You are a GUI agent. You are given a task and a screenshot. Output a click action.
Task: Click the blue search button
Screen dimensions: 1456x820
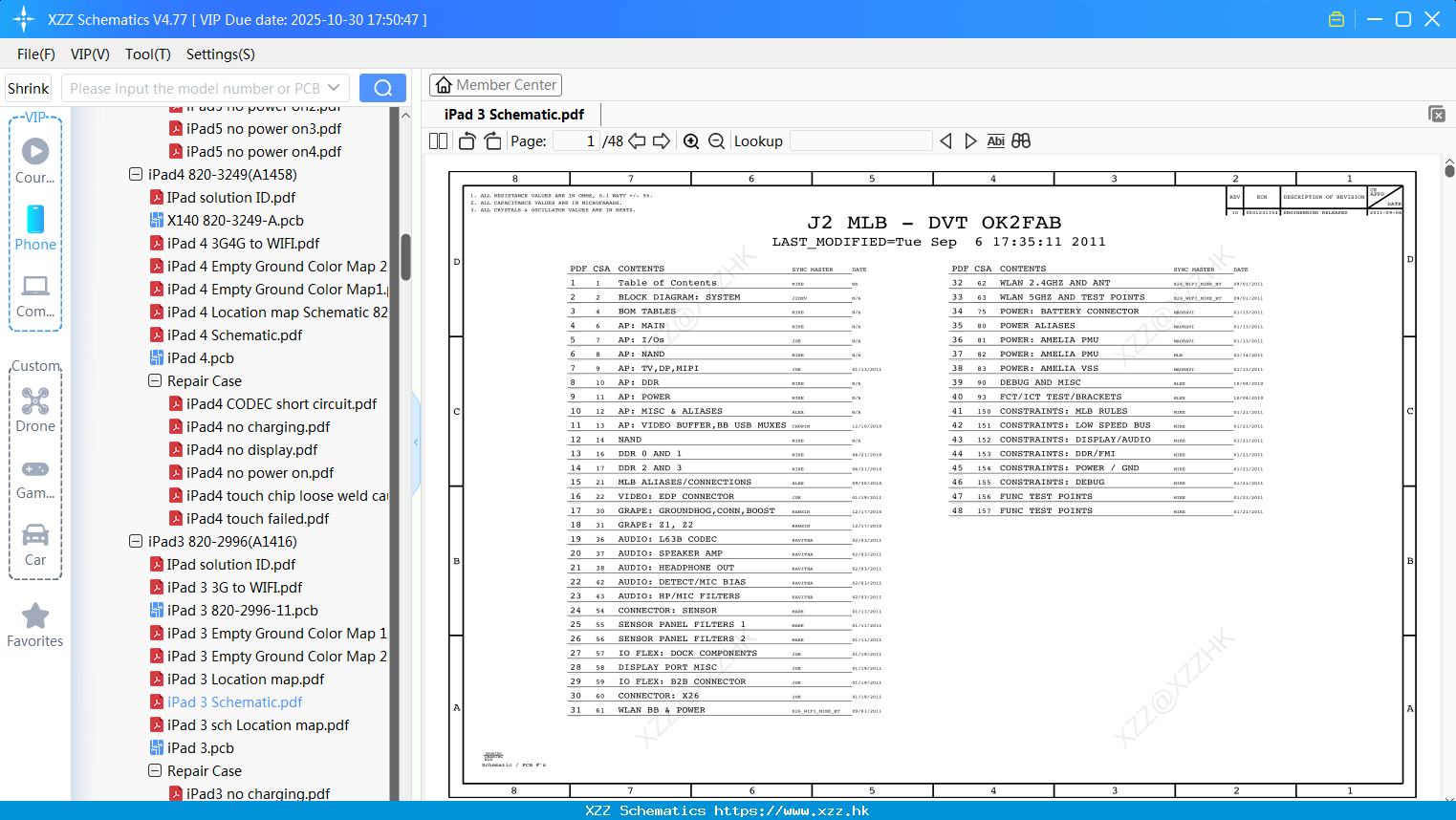pyautogui.click(x=382, y=88)
